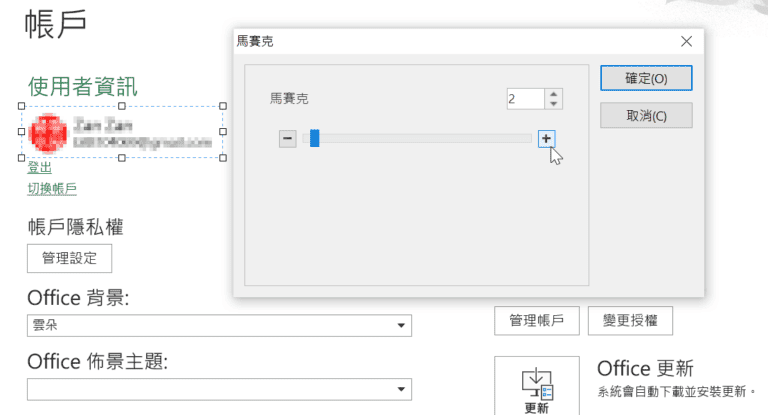Click the 帳戶隱私權 heading

coord(75,227)
